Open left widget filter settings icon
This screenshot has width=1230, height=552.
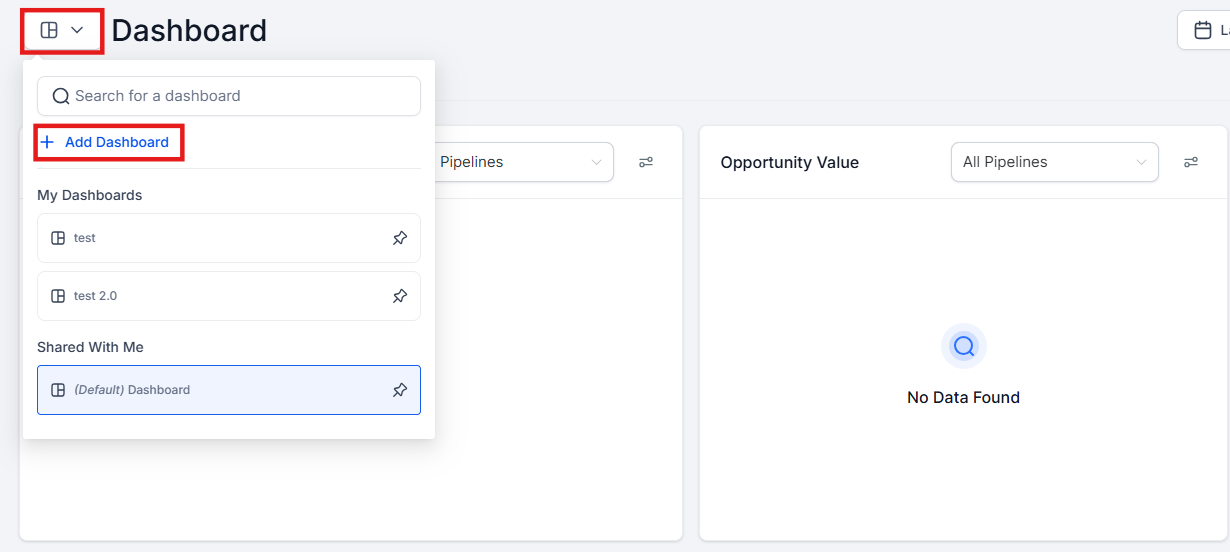[x=646, y=162]
